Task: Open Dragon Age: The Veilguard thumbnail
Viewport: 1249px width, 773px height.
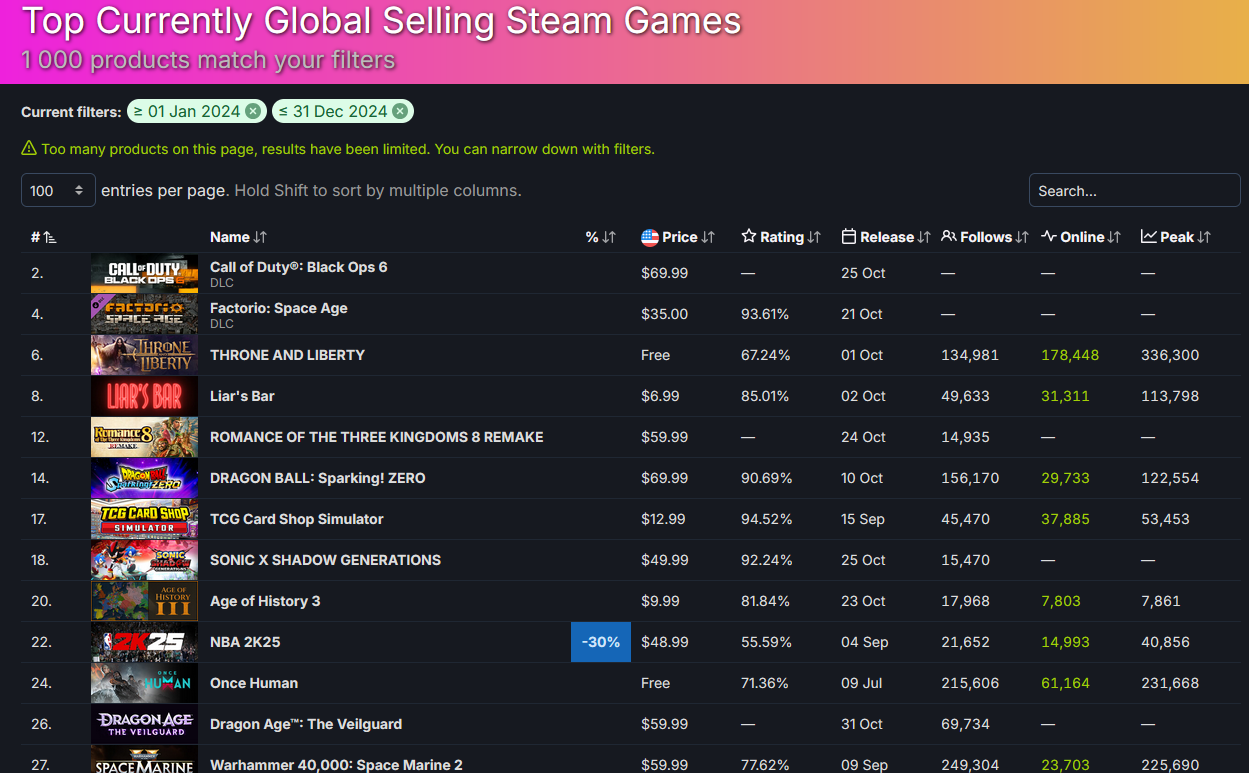Action: pos(144,724)
